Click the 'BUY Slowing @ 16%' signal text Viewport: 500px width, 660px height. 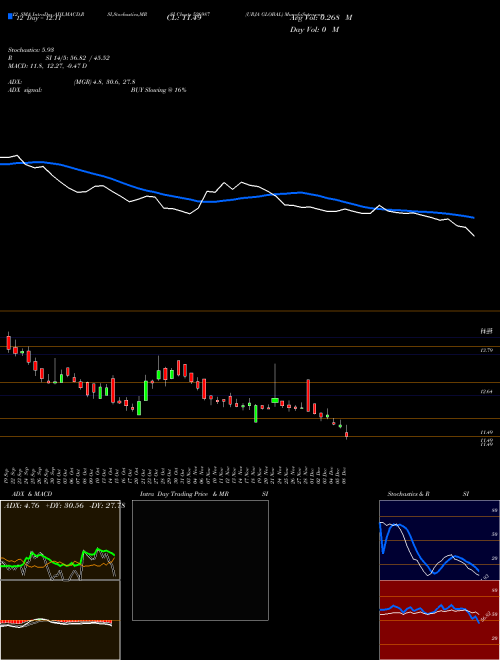[159, 90]
